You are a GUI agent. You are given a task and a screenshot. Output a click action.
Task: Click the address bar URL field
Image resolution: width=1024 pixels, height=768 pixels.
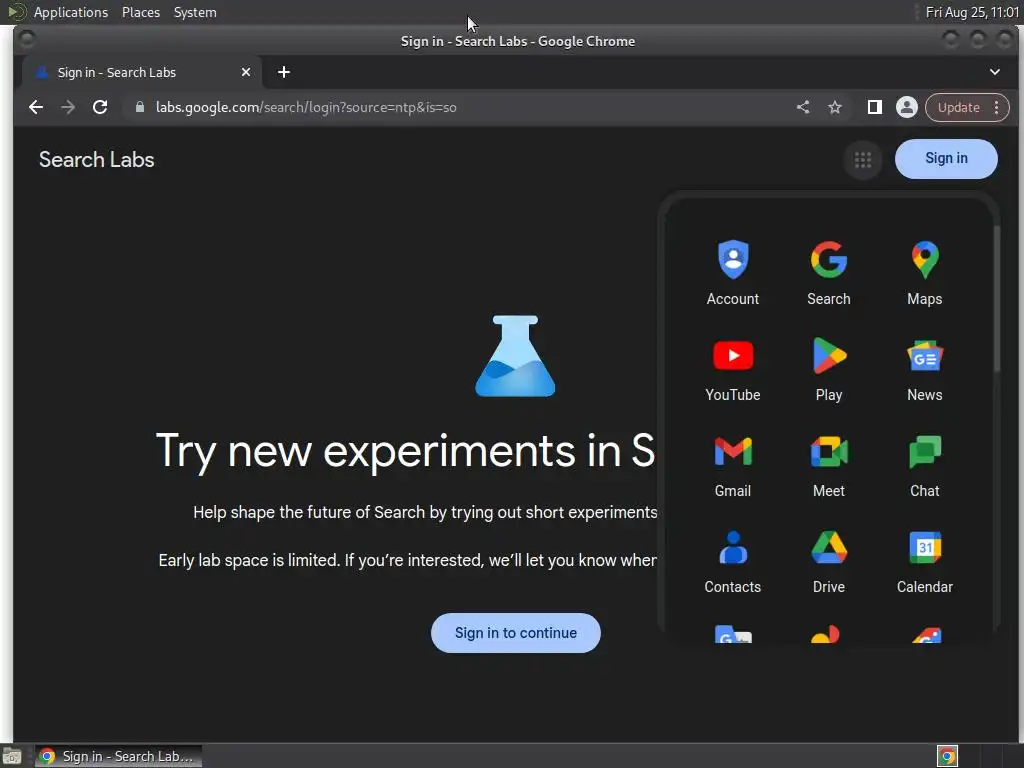coord(457,107)
